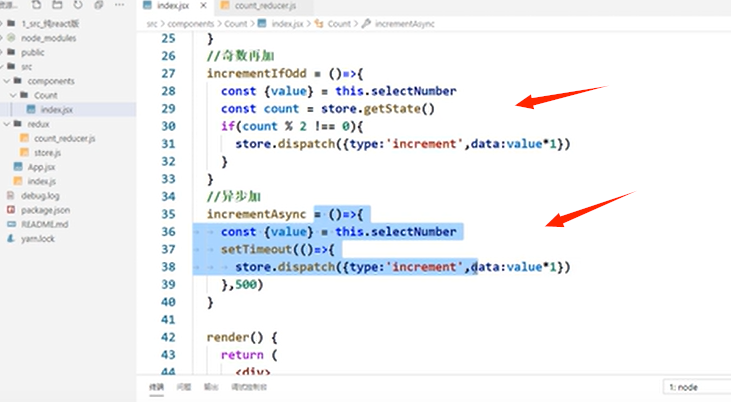This screenshot has width=731, height=402.
Task: Click 'store.getState()' on line 29
Action: 378,109
